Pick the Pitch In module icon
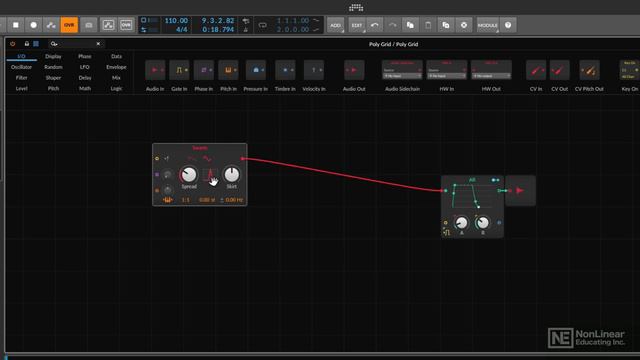640x360 pixels. pyautogui.click(x=228, y=70)
